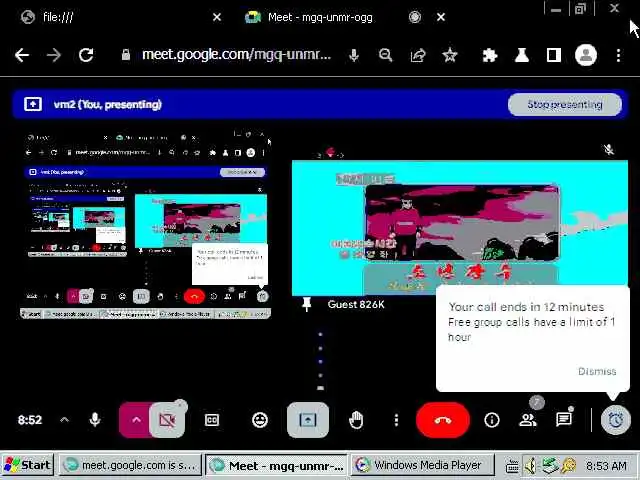This screenshot has height=480, width=640.
Task: Share this page using share icon
Action: (x=418, y=55)
